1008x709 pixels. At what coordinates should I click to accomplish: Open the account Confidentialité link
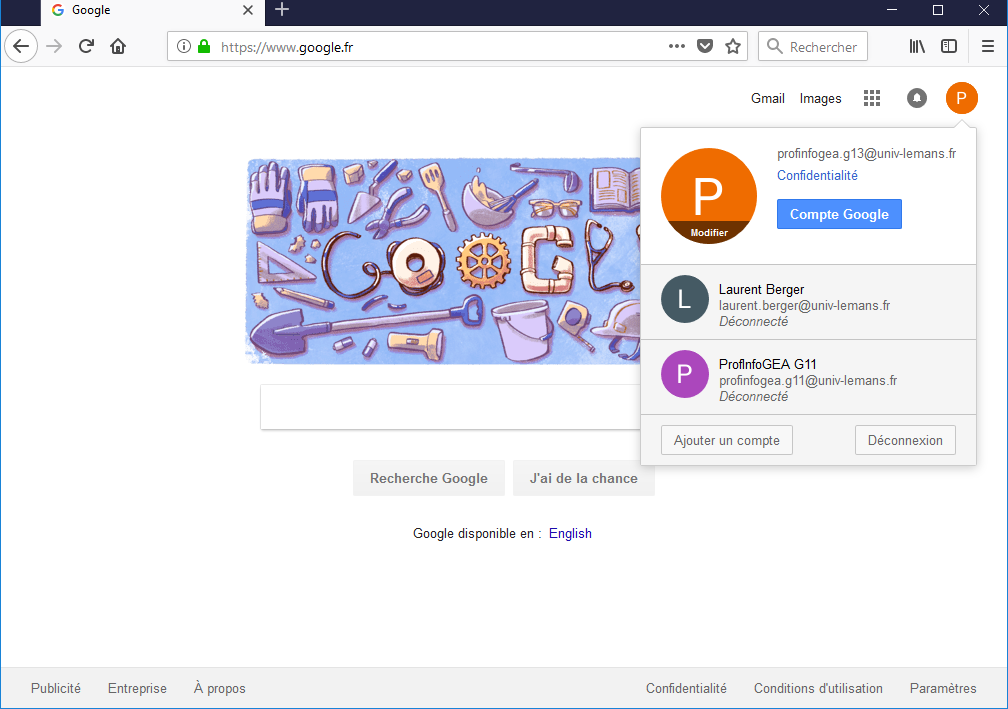(x=817, y=175)
